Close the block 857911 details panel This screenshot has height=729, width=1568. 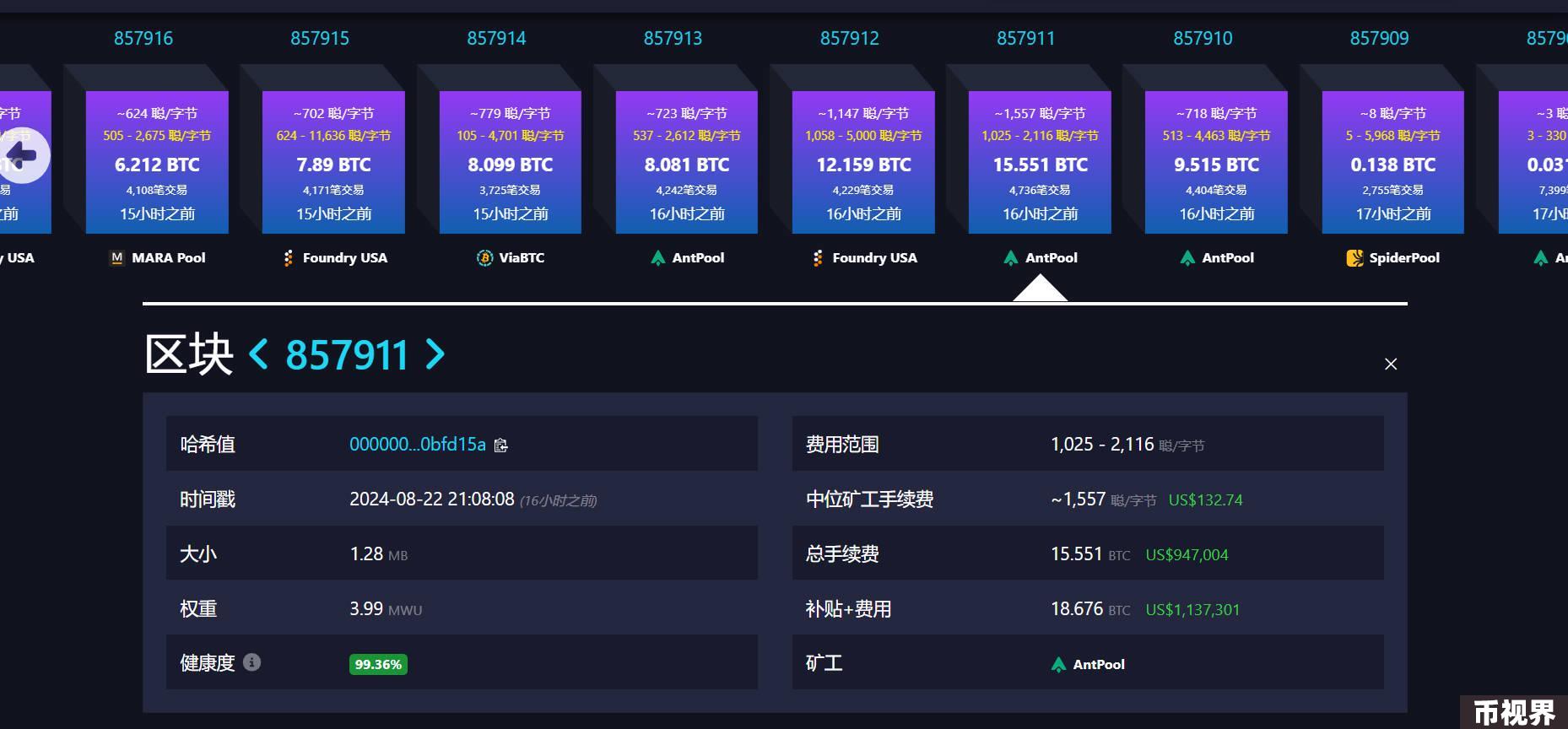[x=1391, y=364]
